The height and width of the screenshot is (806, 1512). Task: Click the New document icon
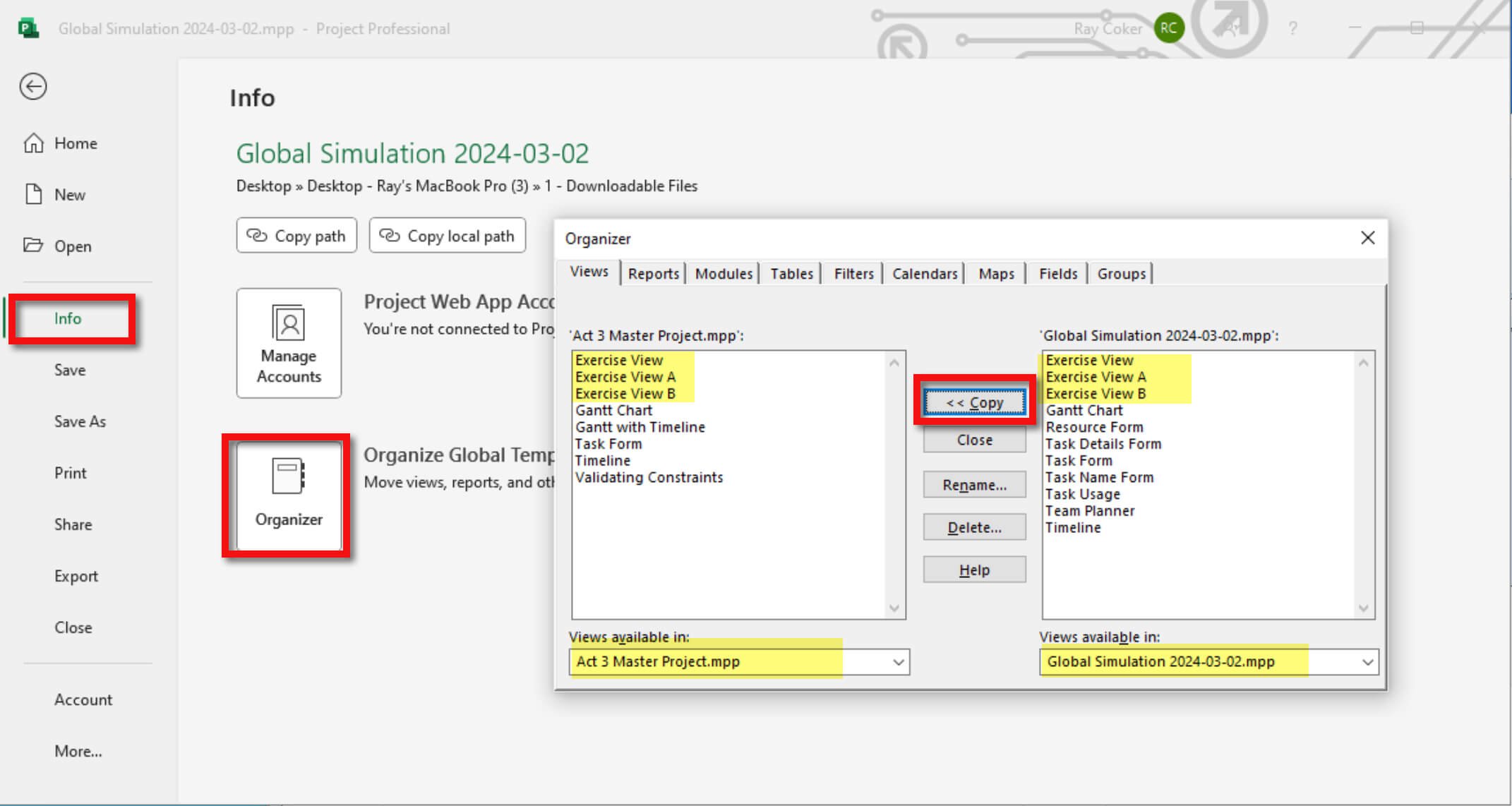click(x=33, y=194)
